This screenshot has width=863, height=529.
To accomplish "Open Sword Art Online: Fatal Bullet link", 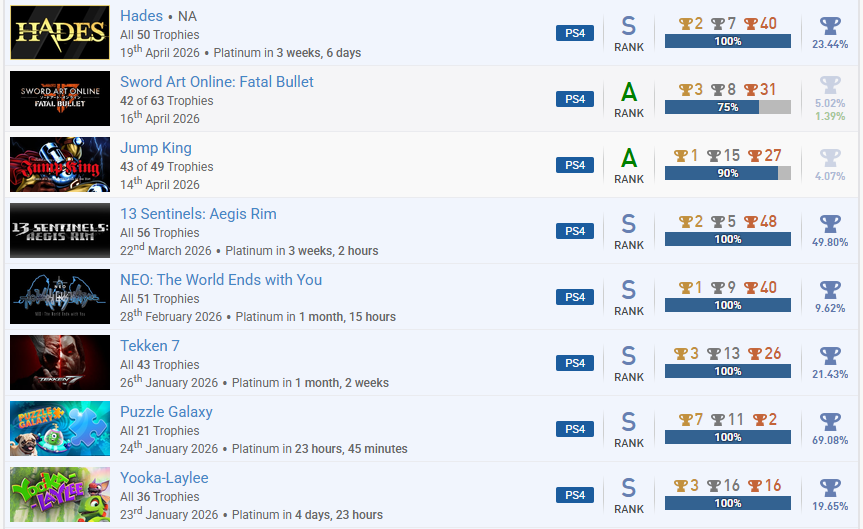I will tap(217, 82).
